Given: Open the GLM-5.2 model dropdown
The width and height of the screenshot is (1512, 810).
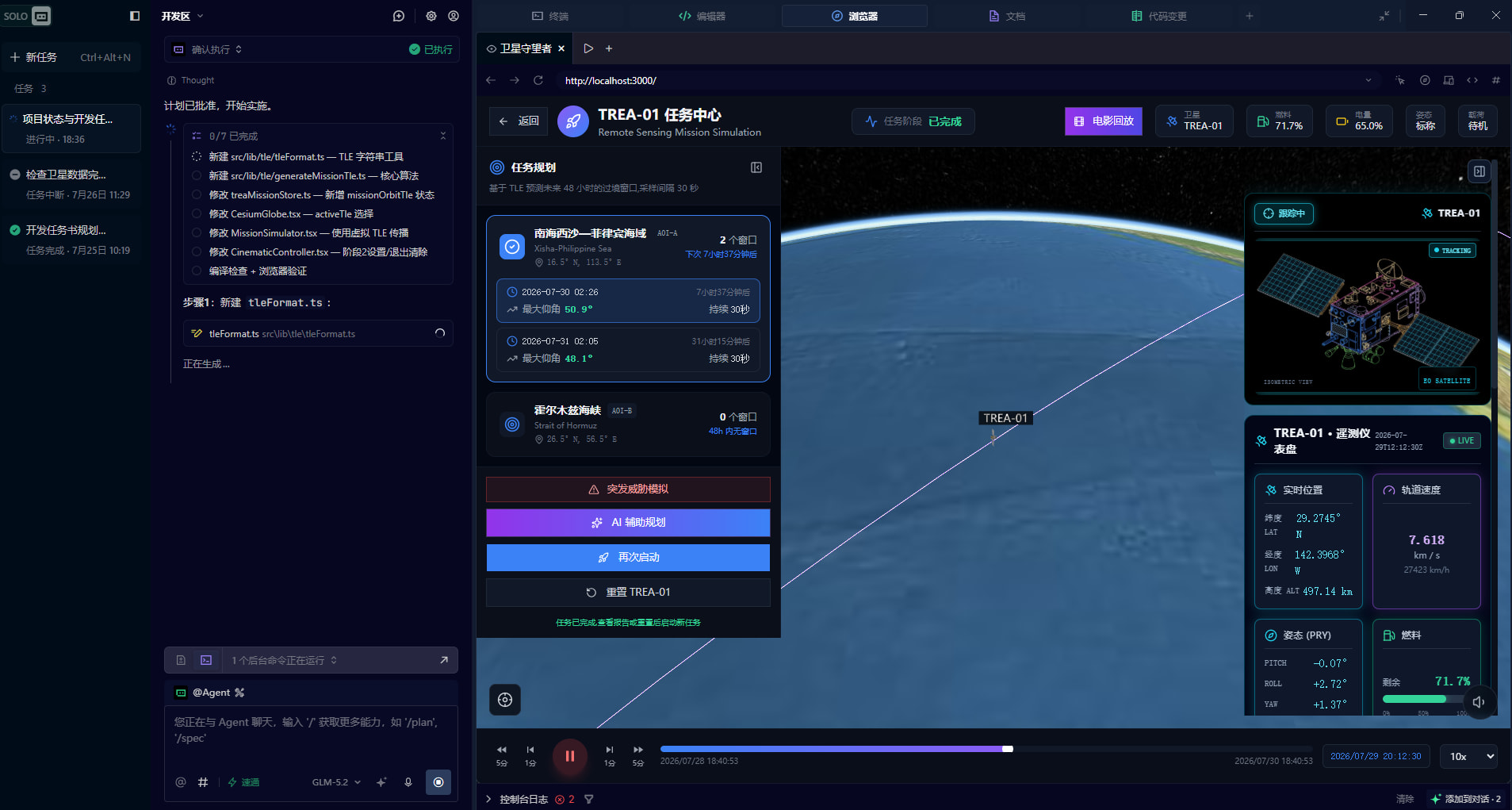Looking at the screenshot, I should (336, 782).
